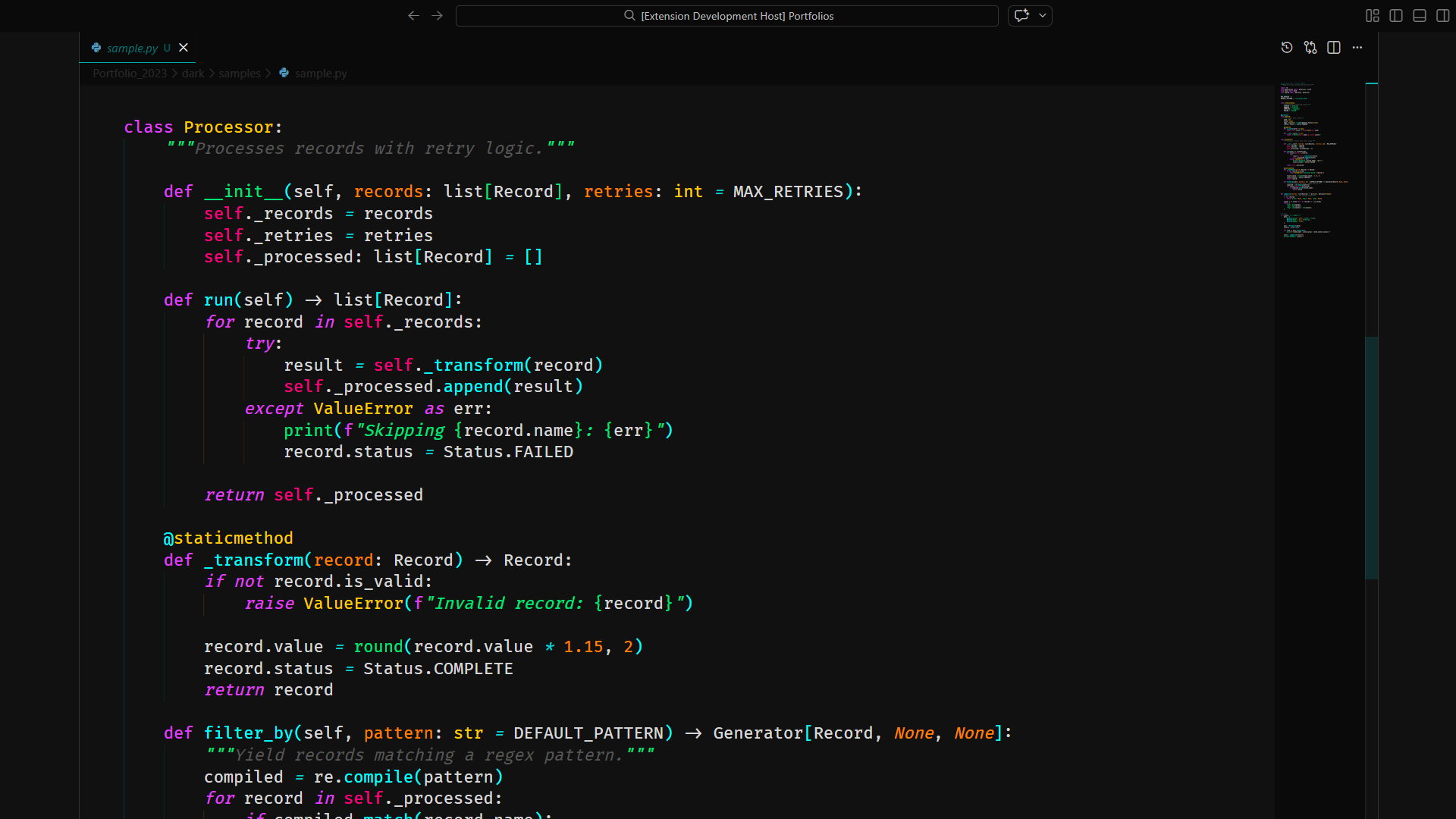
Task: Open changes comparison via the sync icon
Action: 1310,47
